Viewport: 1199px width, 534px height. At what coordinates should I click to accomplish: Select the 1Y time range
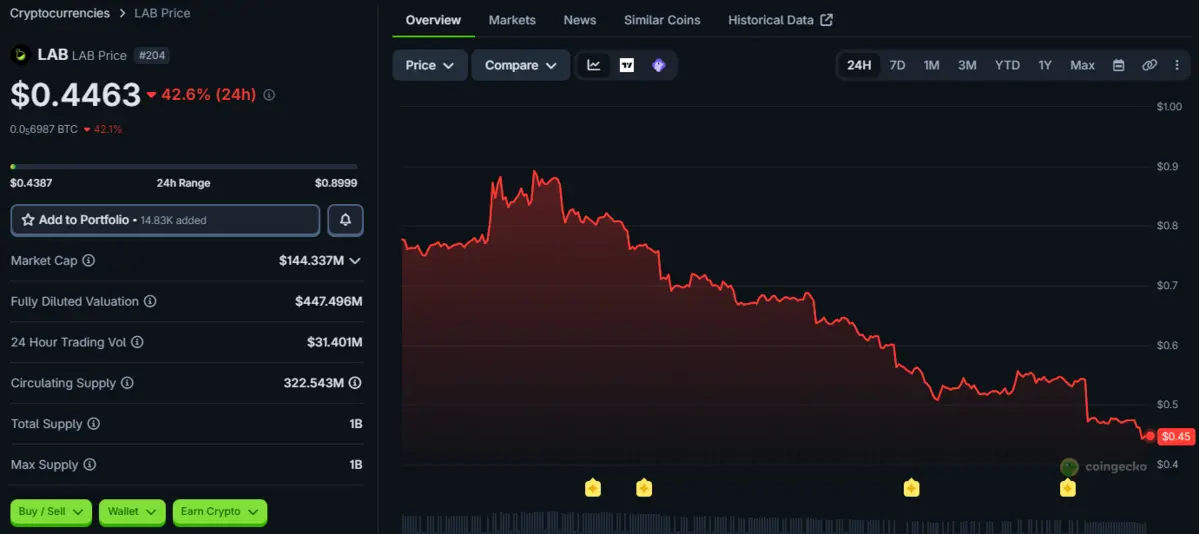coord(1045,65)
